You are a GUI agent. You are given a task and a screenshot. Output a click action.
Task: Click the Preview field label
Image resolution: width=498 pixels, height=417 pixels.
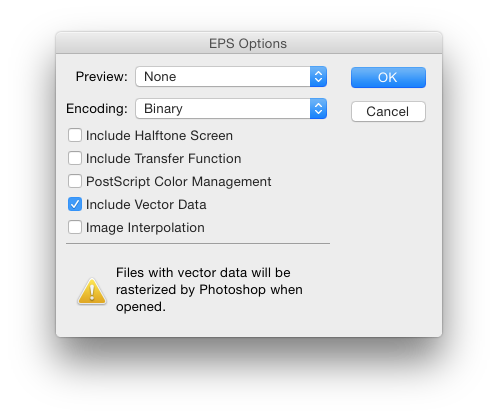click(x=102, y=77)
